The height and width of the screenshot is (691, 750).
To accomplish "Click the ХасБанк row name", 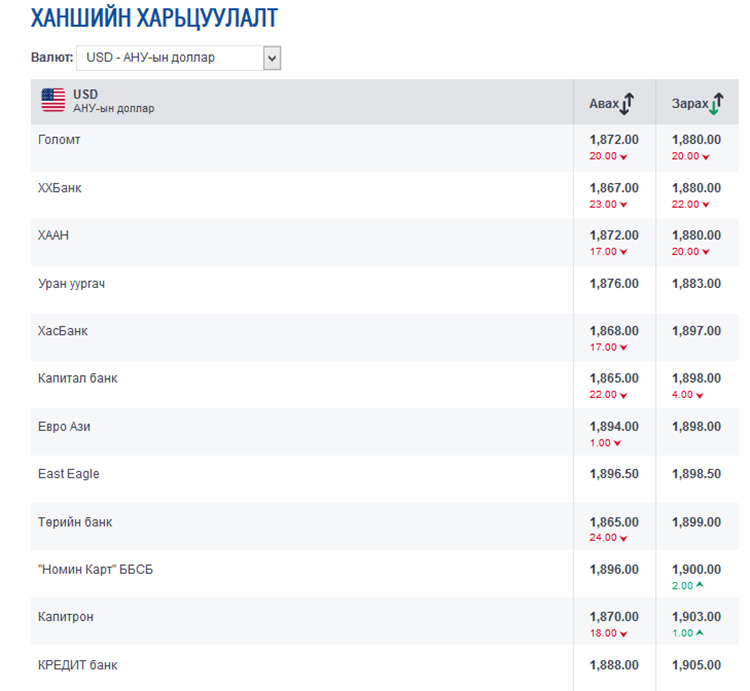I will click(63, 331).
